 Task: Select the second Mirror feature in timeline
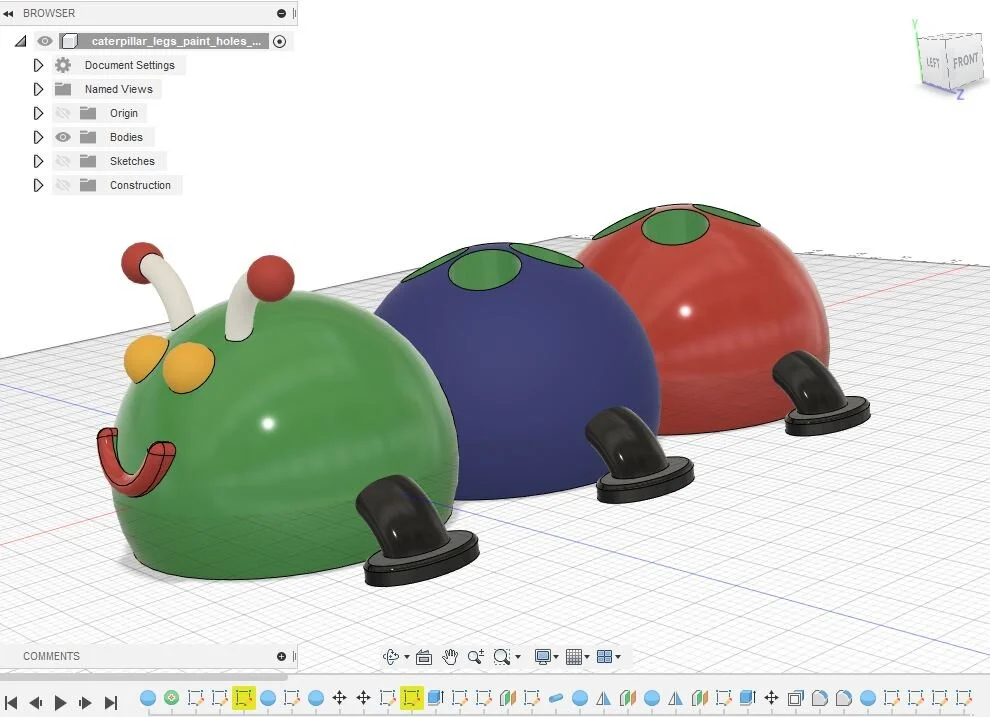[x=676, y=698]
